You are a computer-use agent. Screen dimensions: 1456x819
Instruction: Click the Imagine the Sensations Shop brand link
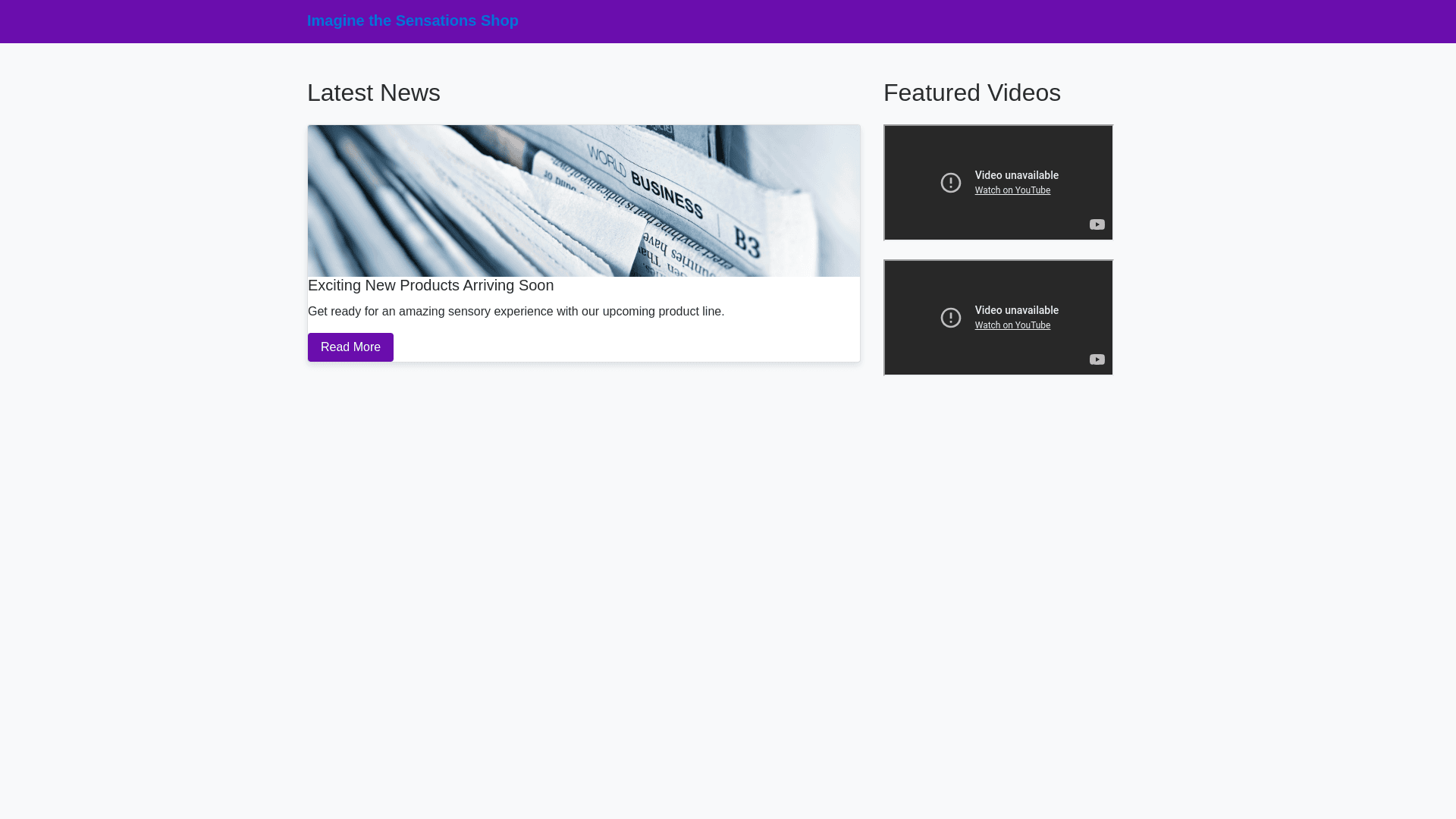pyautogui.click(x=413, y=20)
